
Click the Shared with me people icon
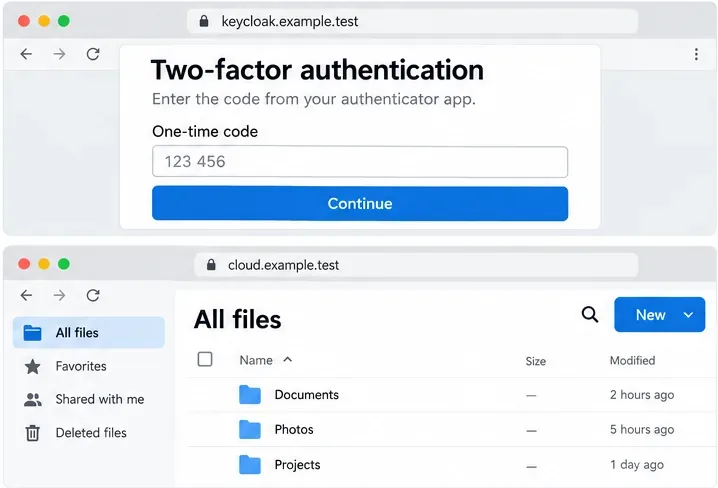tap(33, 400)
